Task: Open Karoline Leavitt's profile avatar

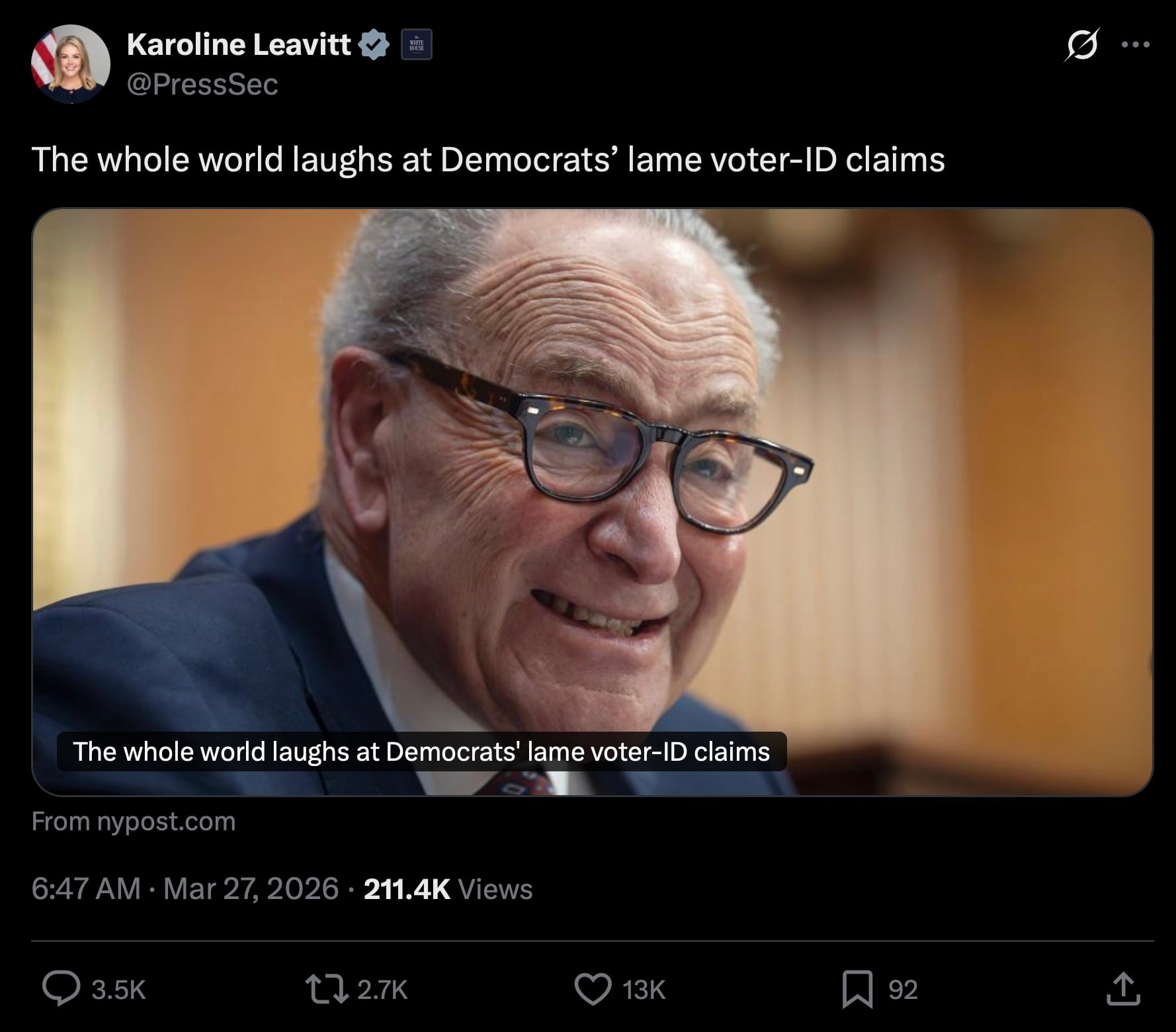Action: point(70,64)
